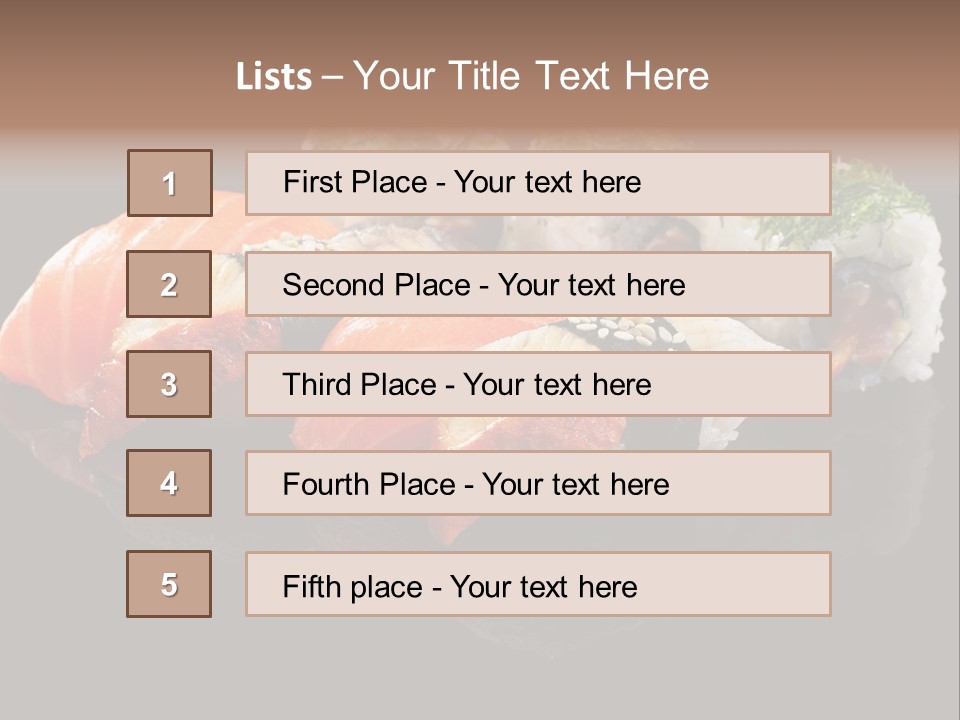Click the bold word Lists in title
Screen dimensions: 960x720
point(274,77)
